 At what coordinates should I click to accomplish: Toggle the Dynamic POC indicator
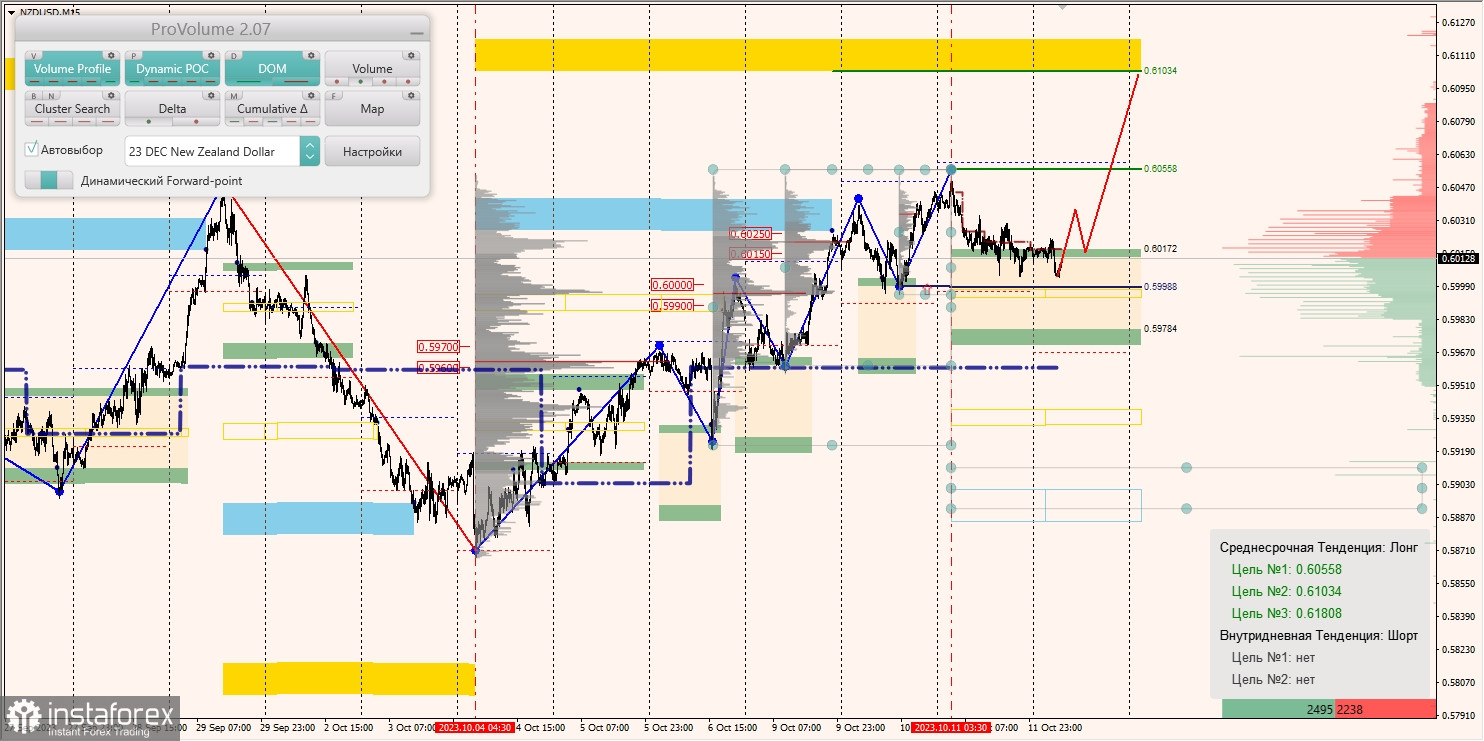pyautogui.click(x=172, y=69)
